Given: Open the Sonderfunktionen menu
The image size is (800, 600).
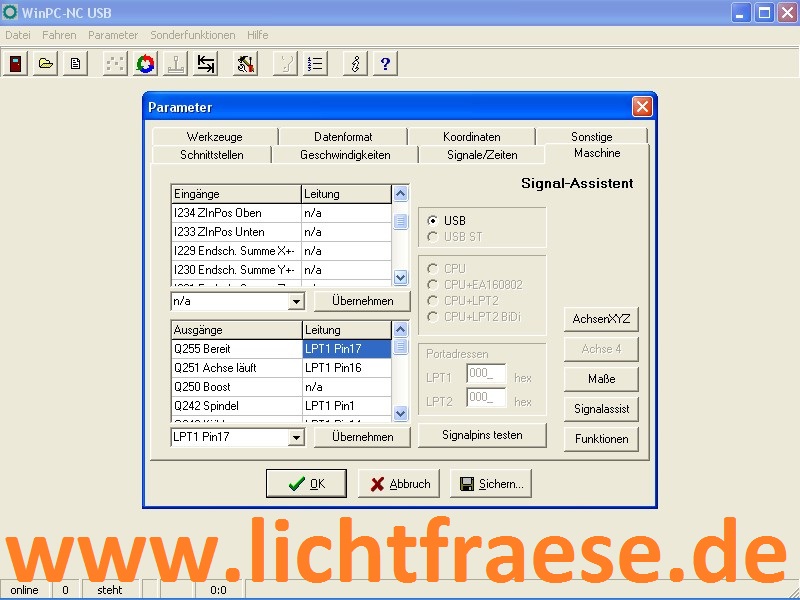Looking at the screenshot, I should (x=193, y=35).
